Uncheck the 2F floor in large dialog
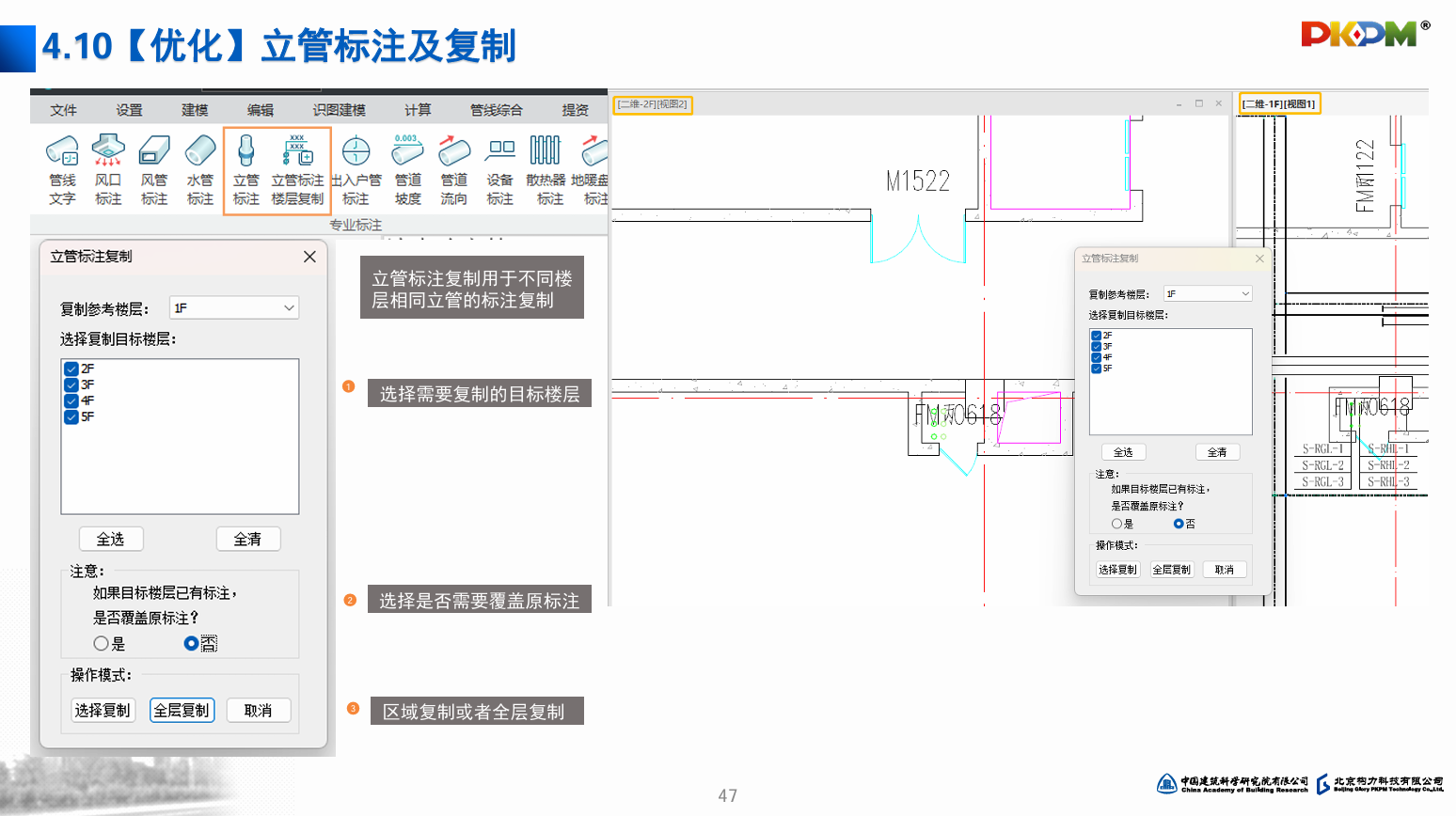Image resolution: width=1456 pixels, height=816 pixels. [x=71, y=369]
